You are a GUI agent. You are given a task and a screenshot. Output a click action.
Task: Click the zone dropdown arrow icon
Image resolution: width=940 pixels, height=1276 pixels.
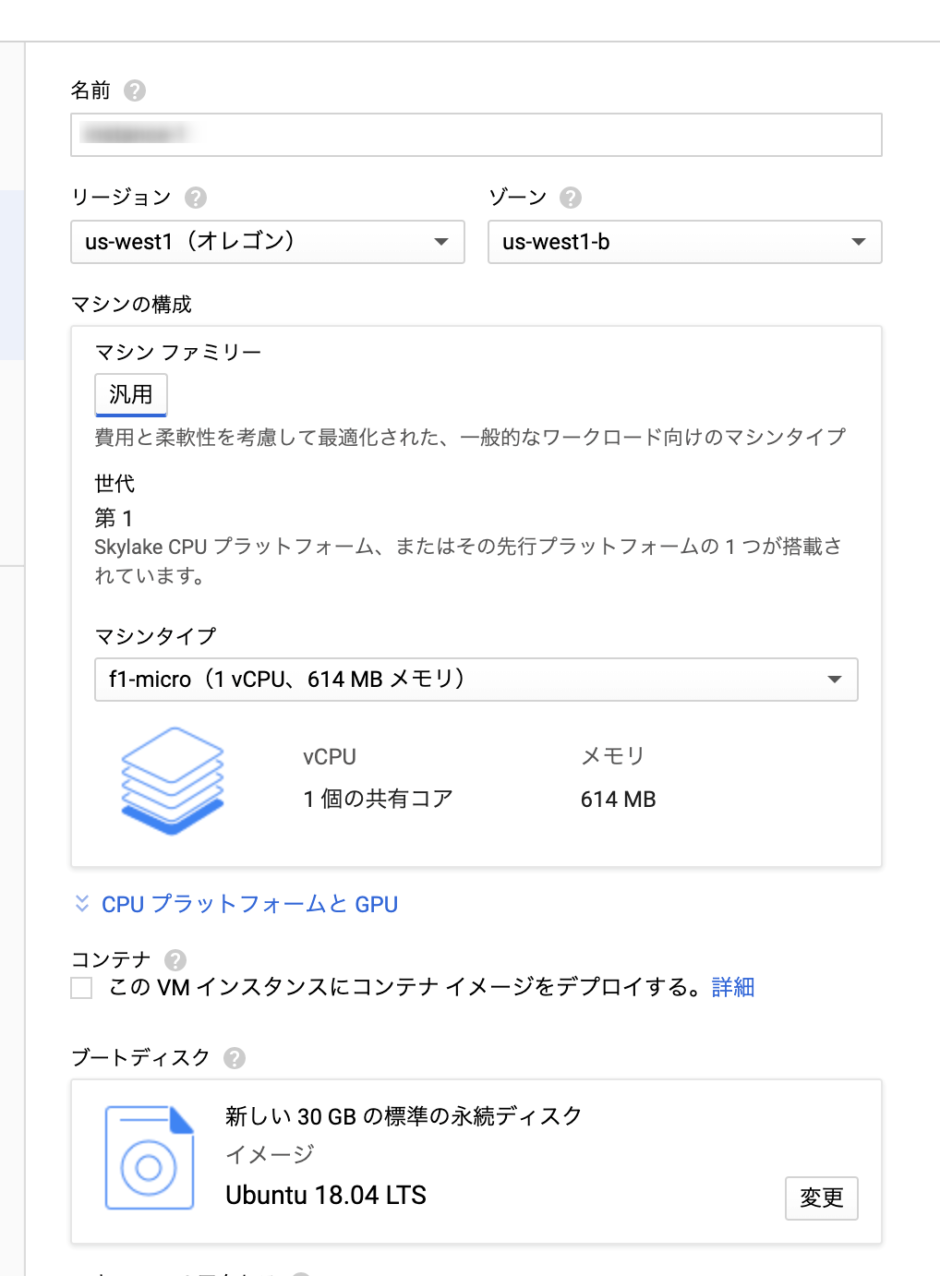(x=858, y=242)
